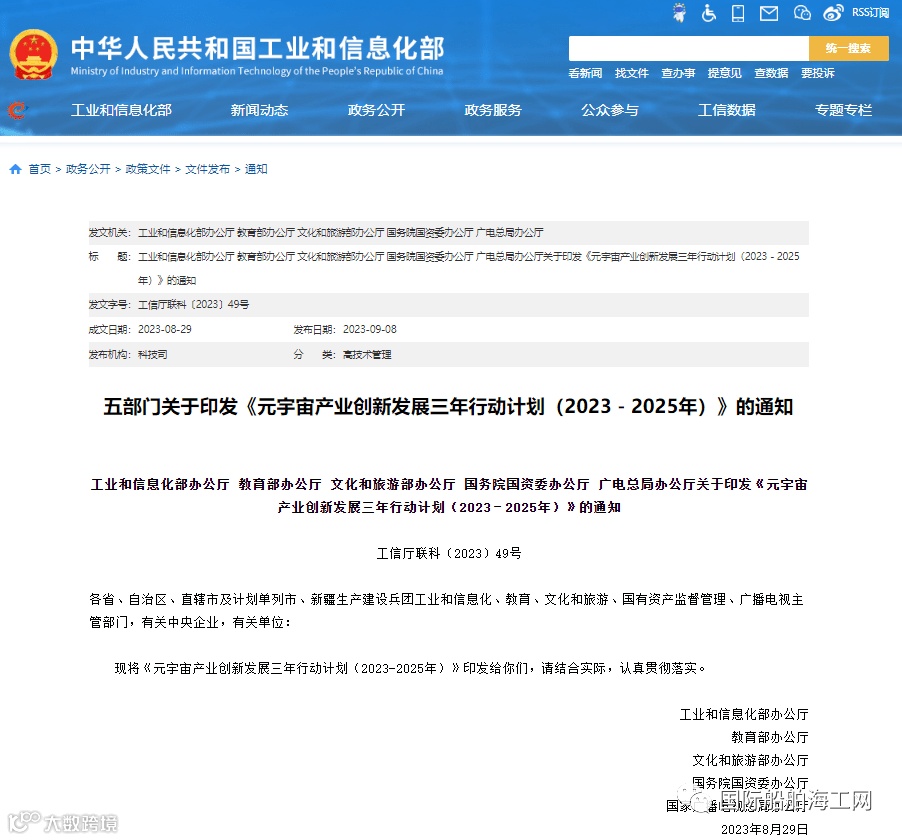
Task: Open the WeChat icon
Action: (802, 13)
